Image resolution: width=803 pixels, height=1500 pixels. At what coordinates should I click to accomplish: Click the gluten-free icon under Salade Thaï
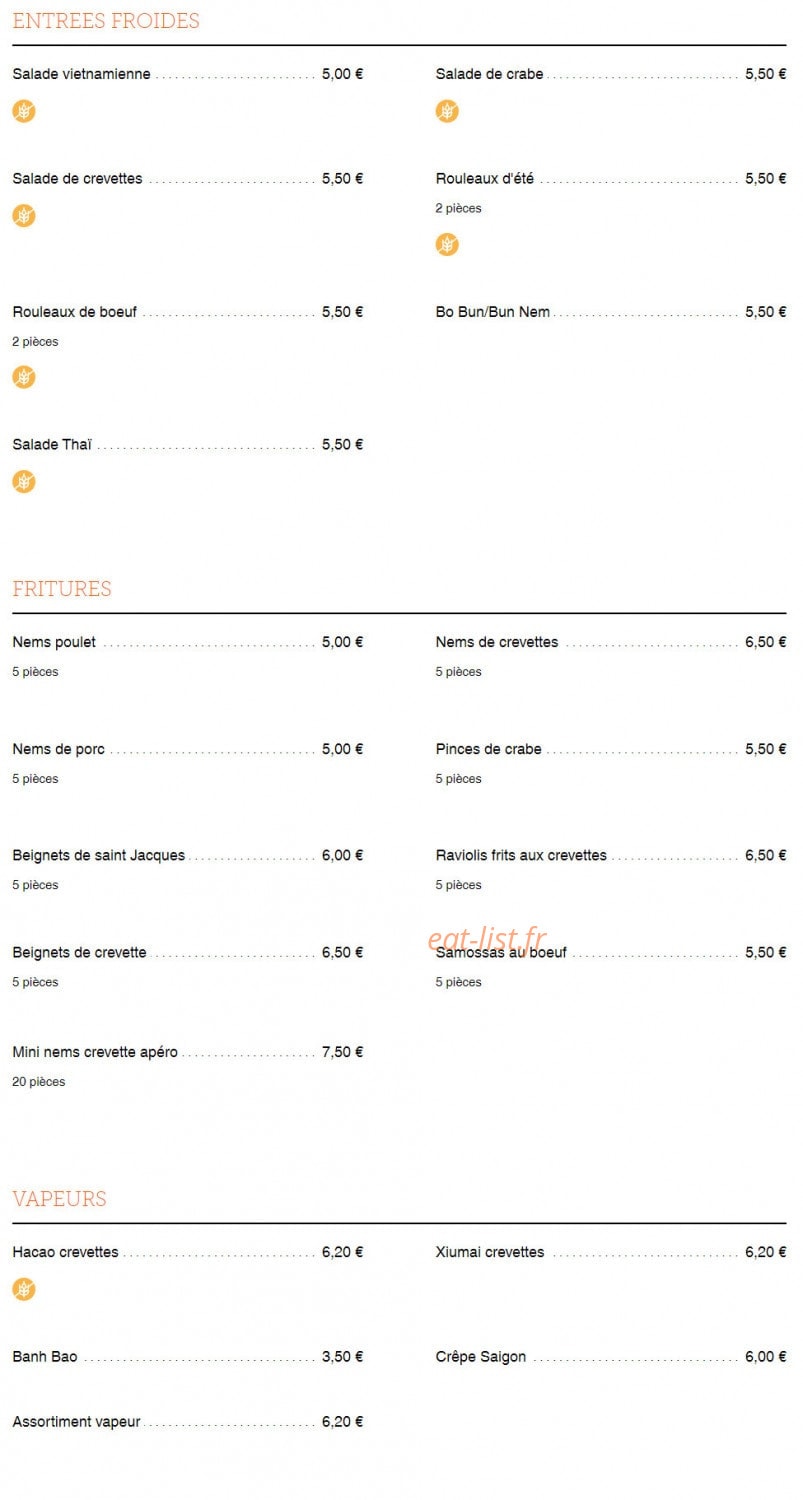pos(24,482)
